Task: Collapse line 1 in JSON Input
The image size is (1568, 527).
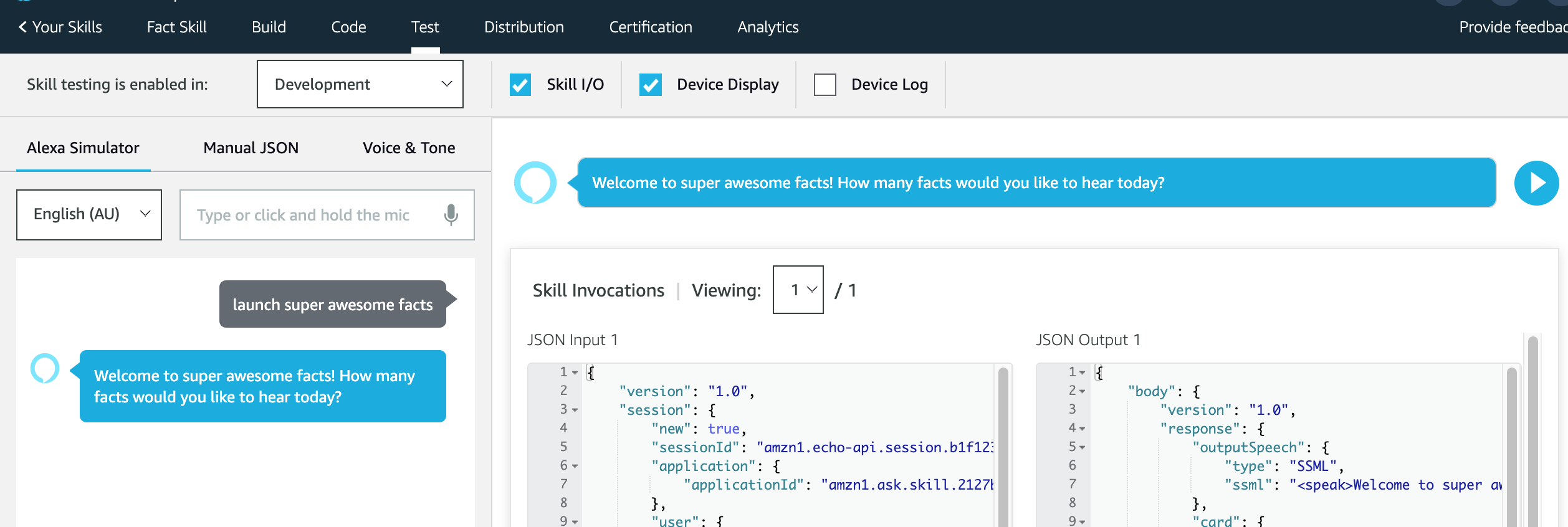Action: (575, 373)
